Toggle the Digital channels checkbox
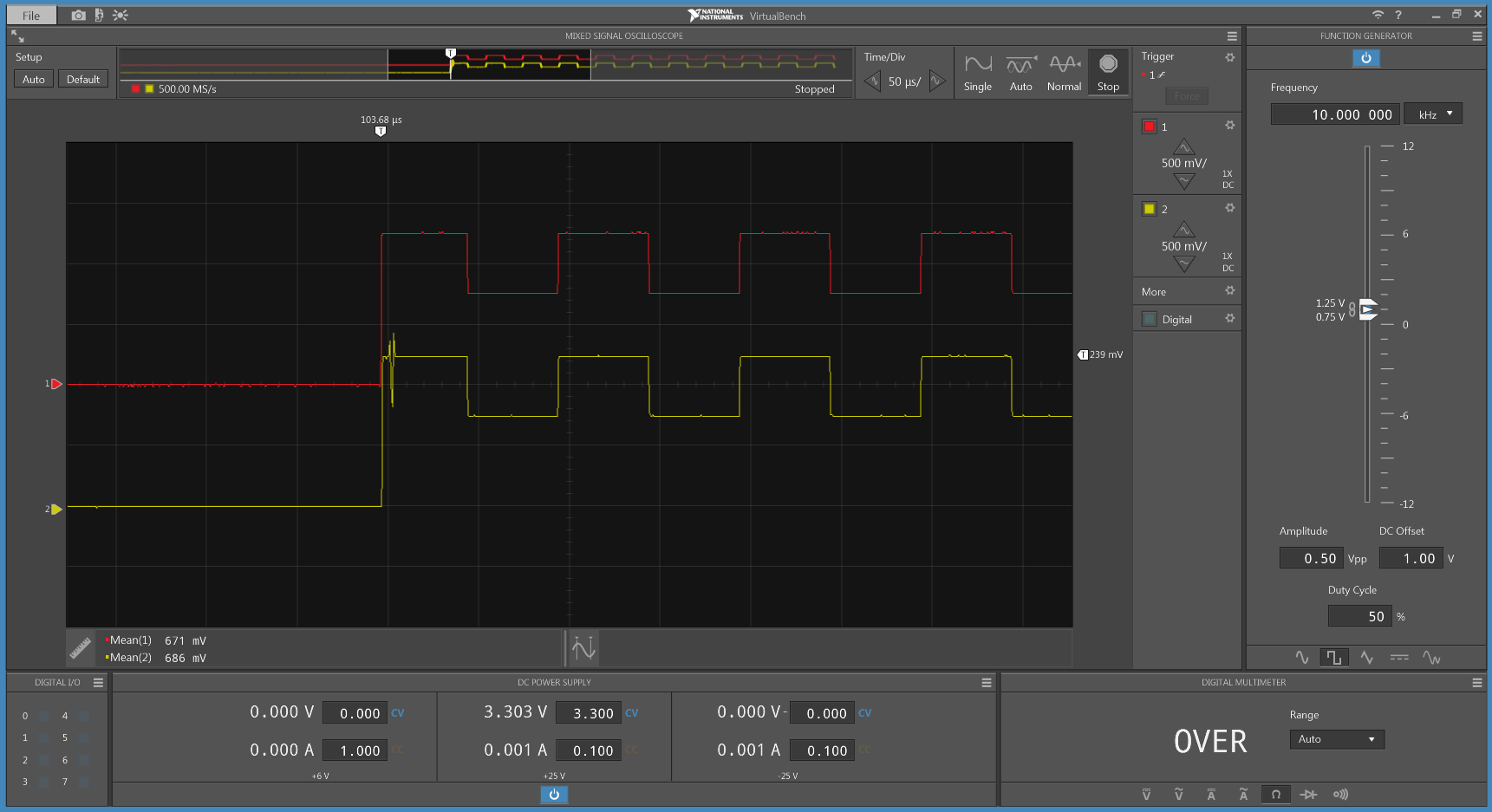 [1150, 319]
